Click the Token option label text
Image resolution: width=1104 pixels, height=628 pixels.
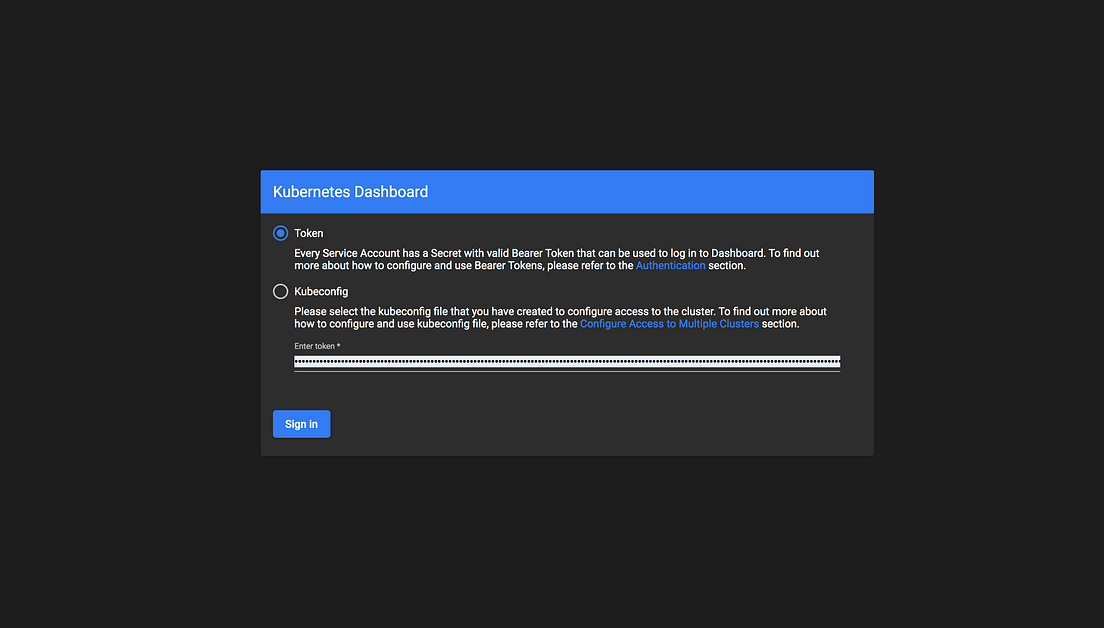309,232
